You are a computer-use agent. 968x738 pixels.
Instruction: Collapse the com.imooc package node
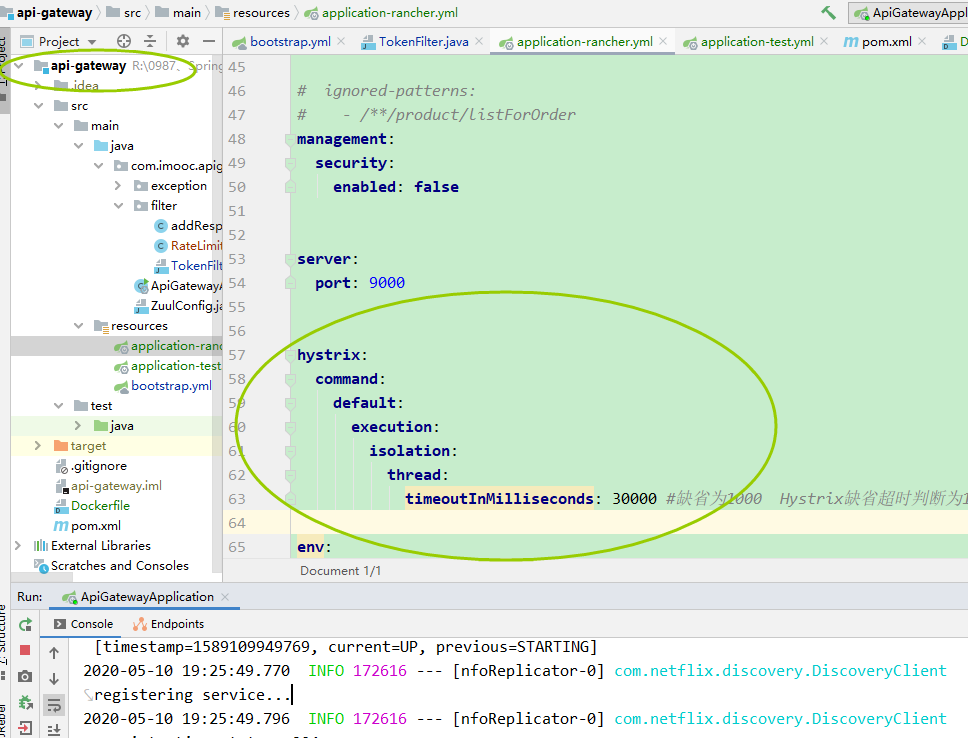pos(99,166)
